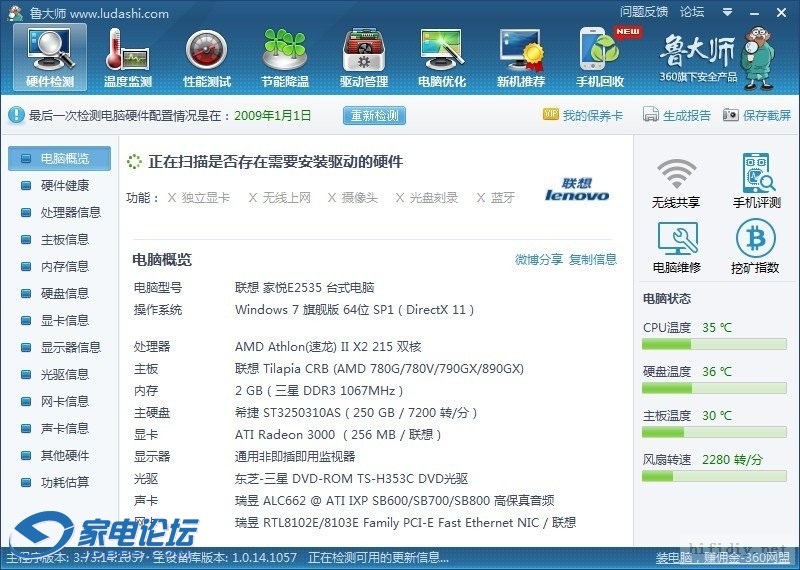This screenshot has height=570, width=800.
Task: Click graphics value ATI Radeon 3000
Action: pyautogui.click(x=338, y=435)
